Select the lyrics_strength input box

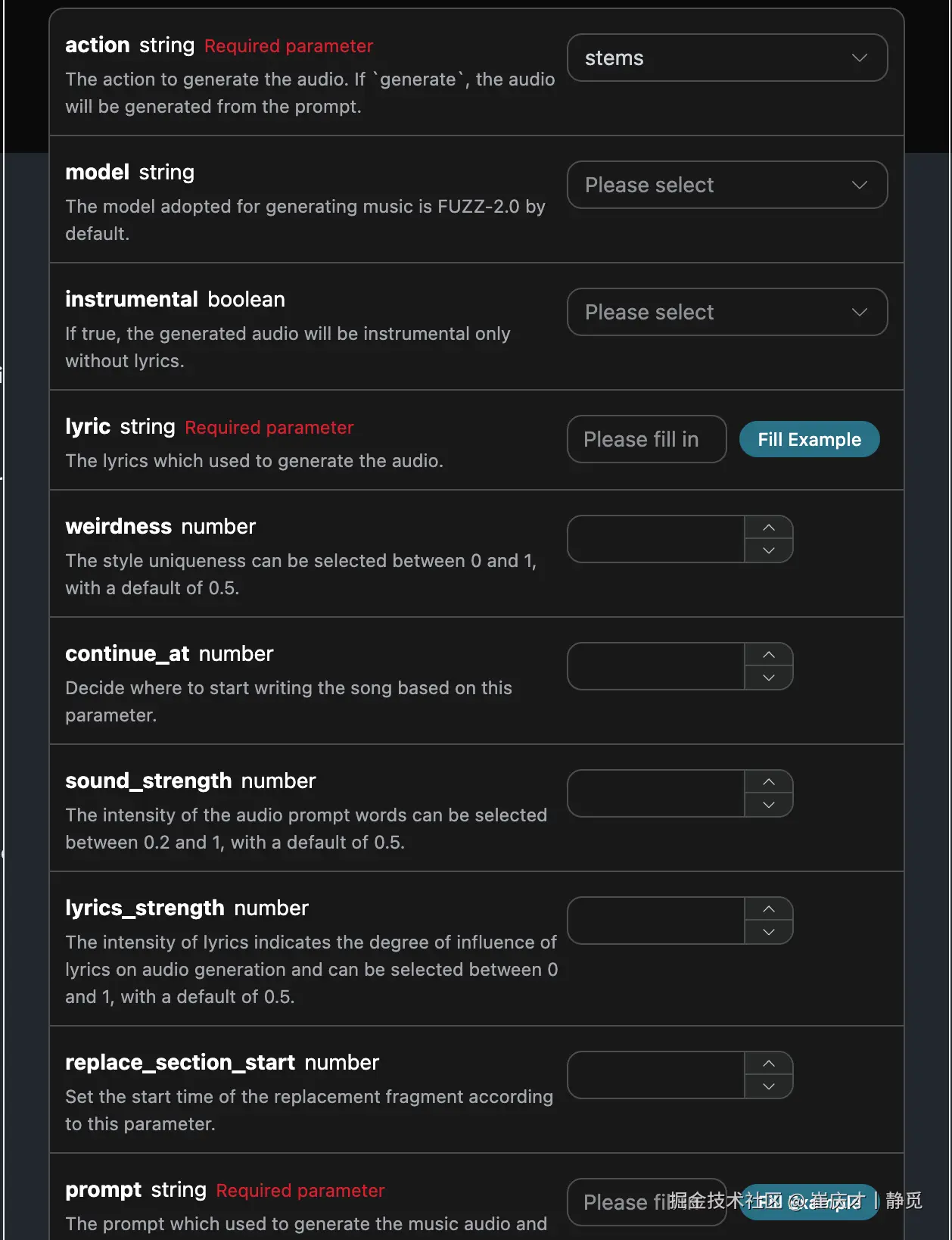(656, 921)
